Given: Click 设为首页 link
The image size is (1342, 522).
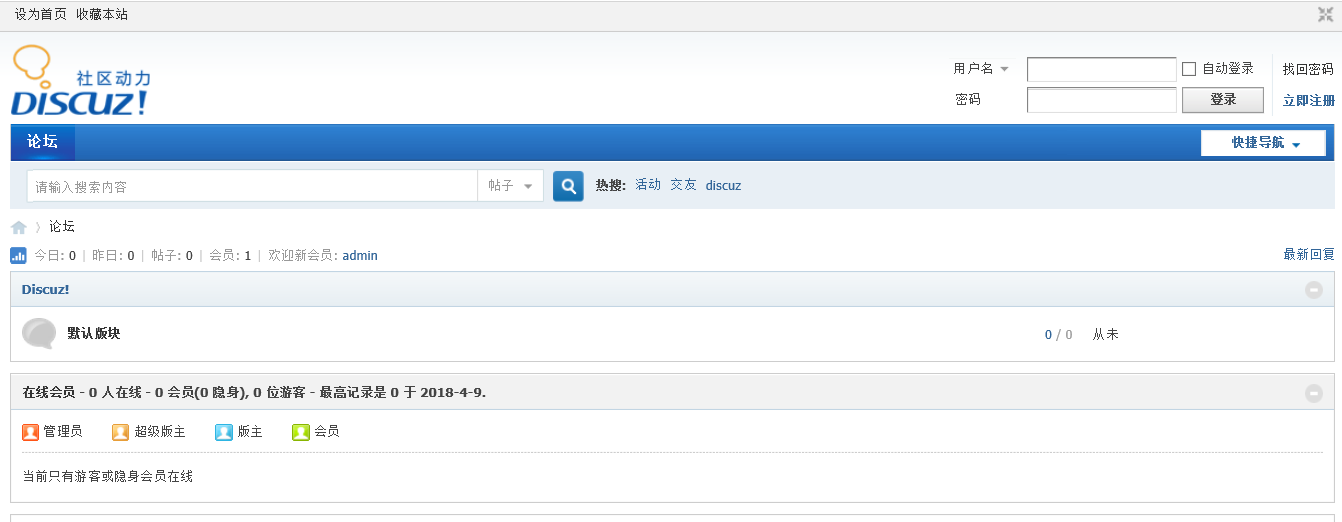Looking at the screenshot, I should tap(41, 14).
